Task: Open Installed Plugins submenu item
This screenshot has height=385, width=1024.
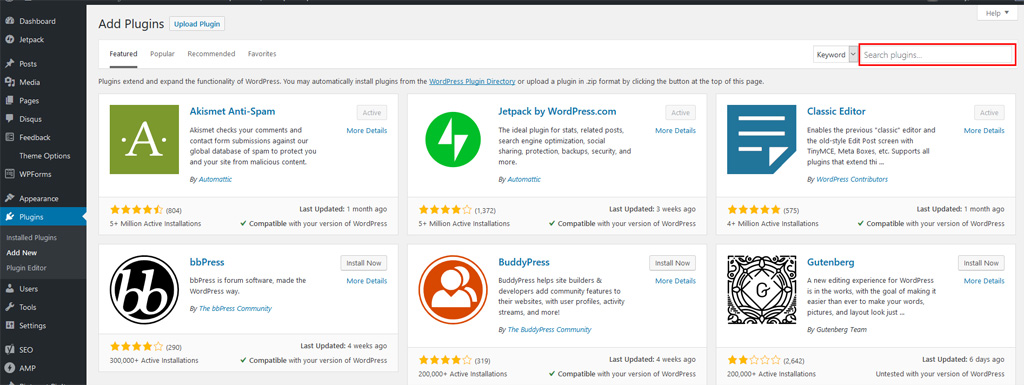Action: click(x=31, y=238)
